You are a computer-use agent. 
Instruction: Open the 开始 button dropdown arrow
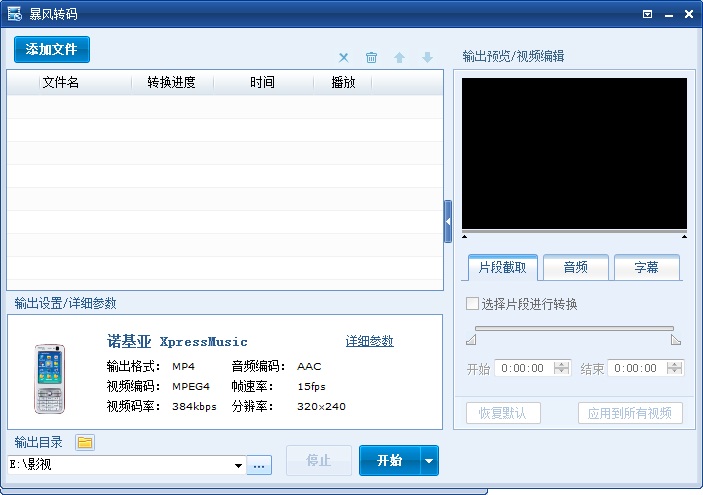coord(429,461)
